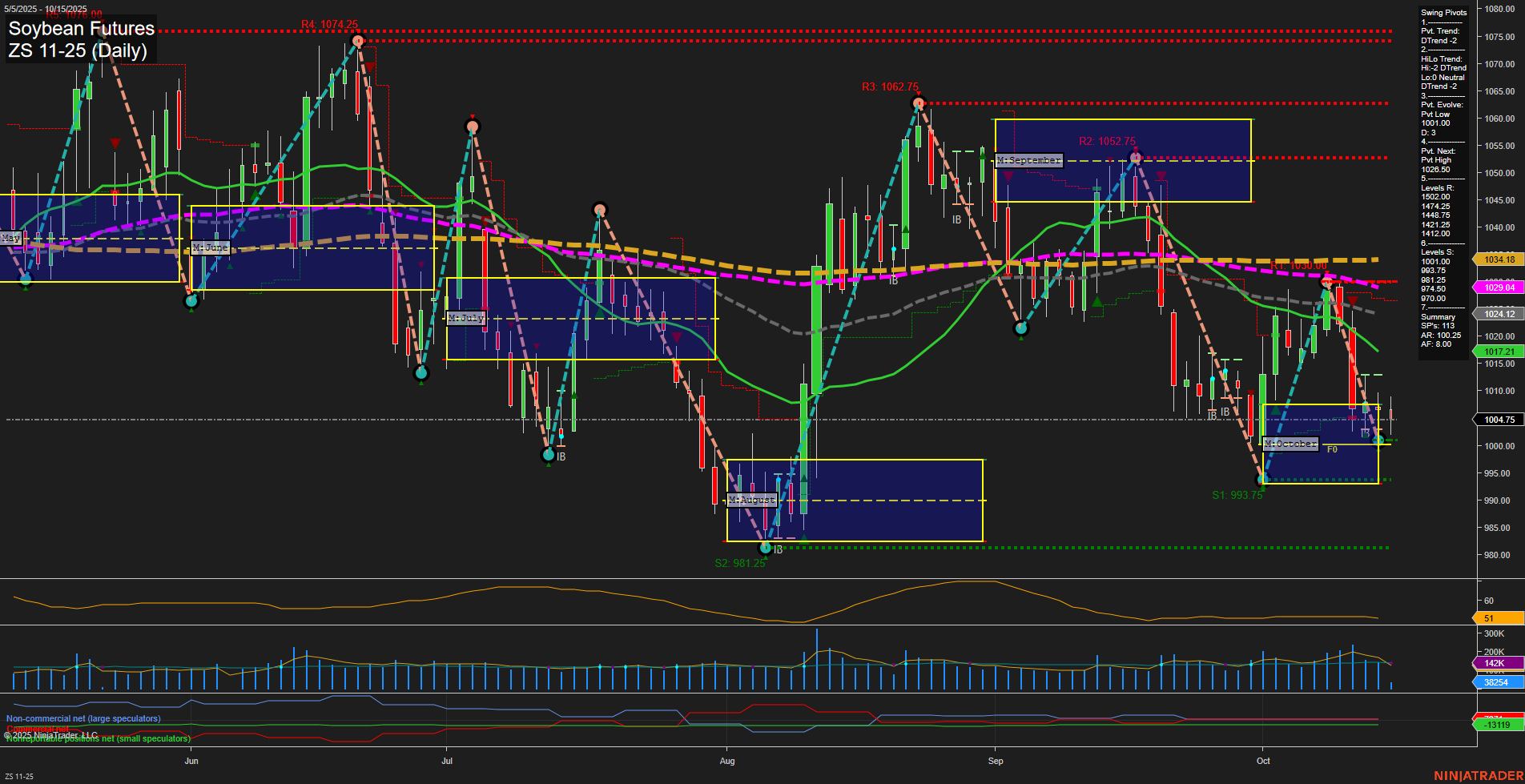The height and width of the screenshot is (784, 1525).
Task: Select the ZS 11-25 chart tab
Action: [x=18, y=776]
